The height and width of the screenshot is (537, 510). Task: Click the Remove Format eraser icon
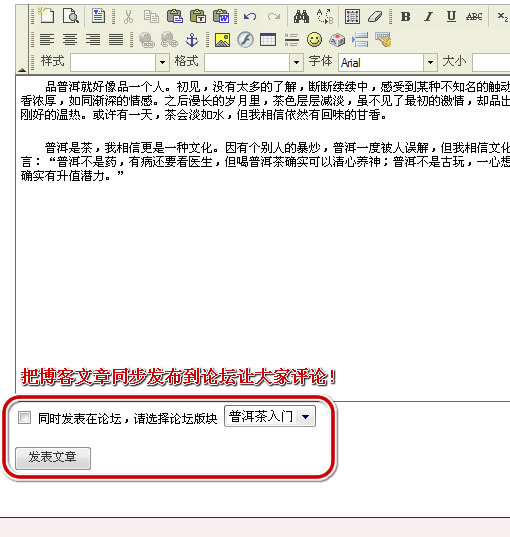[x=375, y=16]
